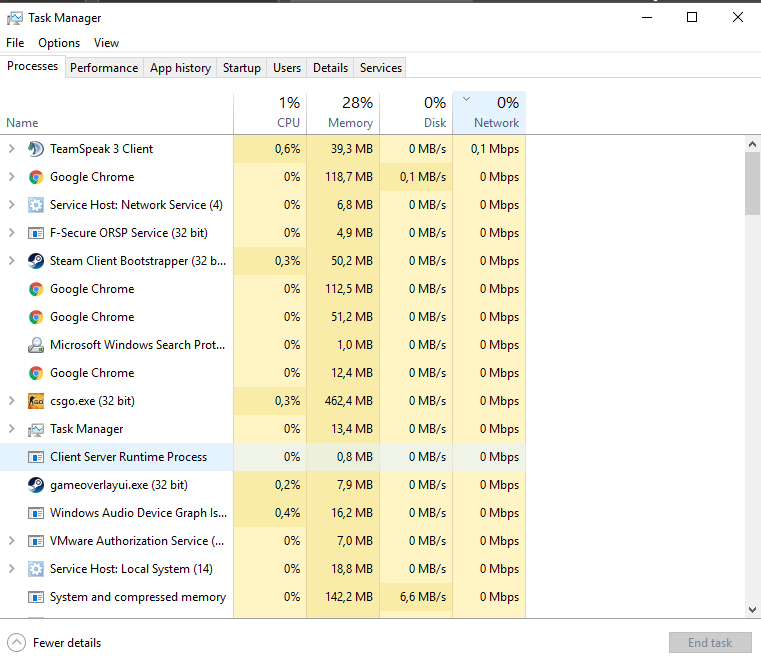This screenshot has width=761, height=665.
Task: Switch to the App history tab
Action: tap(180, 67)
